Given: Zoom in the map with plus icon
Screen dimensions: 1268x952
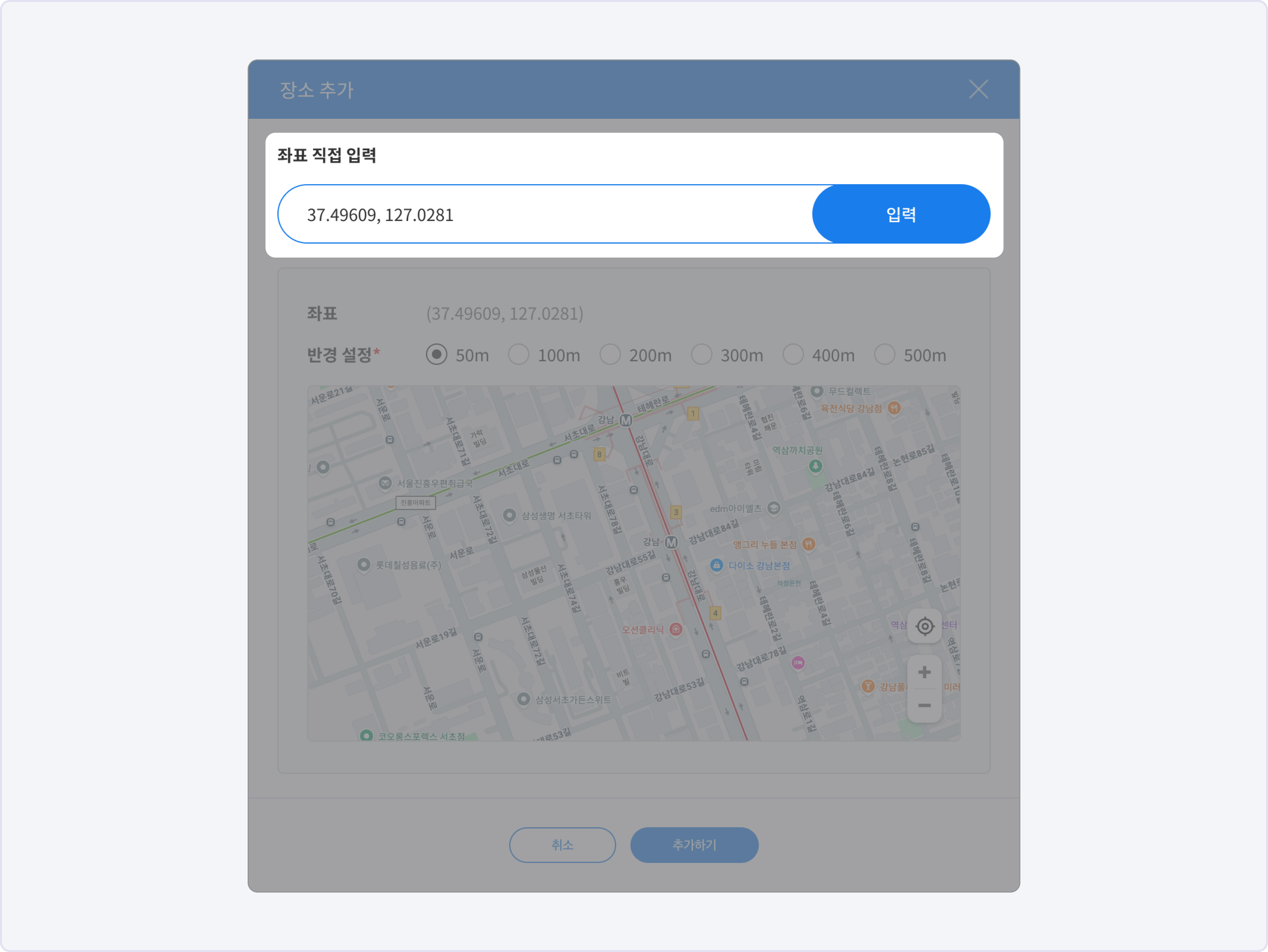Looking at the screenshot, I should click(924, 672).
